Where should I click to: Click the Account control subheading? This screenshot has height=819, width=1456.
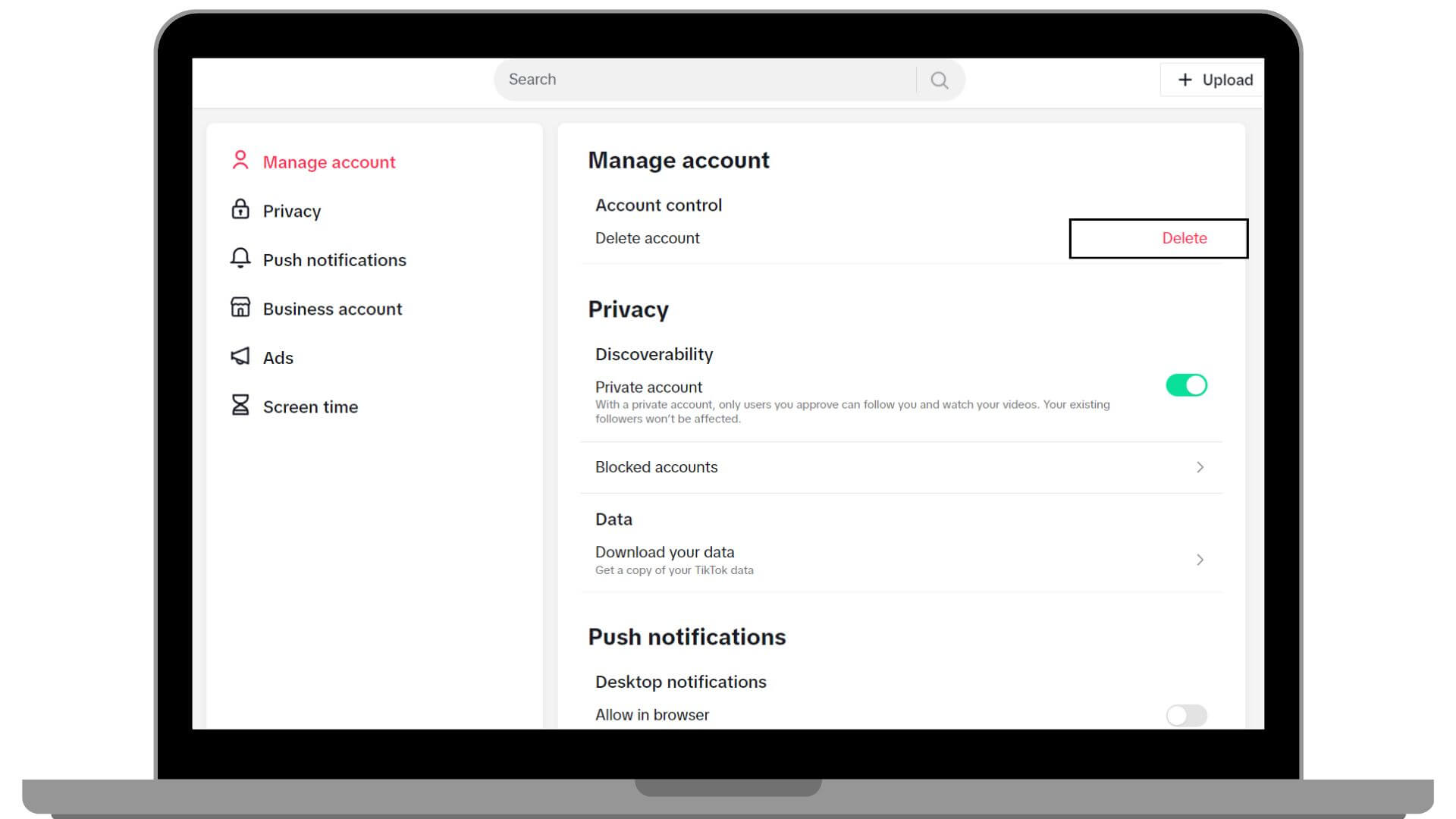point(658,205)
